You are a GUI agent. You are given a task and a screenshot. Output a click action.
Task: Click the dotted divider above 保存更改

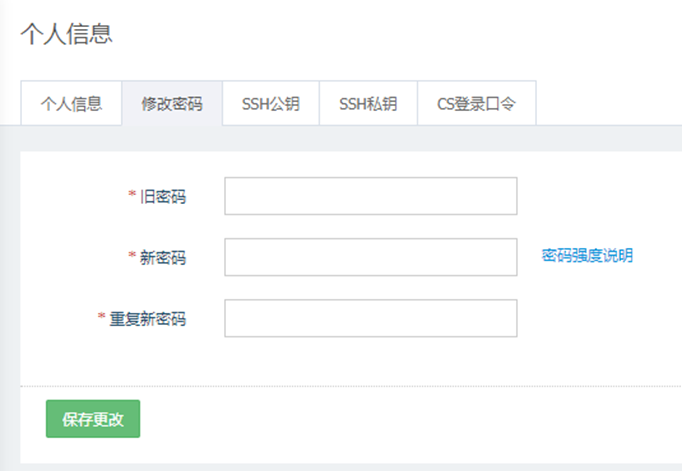[350, 385]
